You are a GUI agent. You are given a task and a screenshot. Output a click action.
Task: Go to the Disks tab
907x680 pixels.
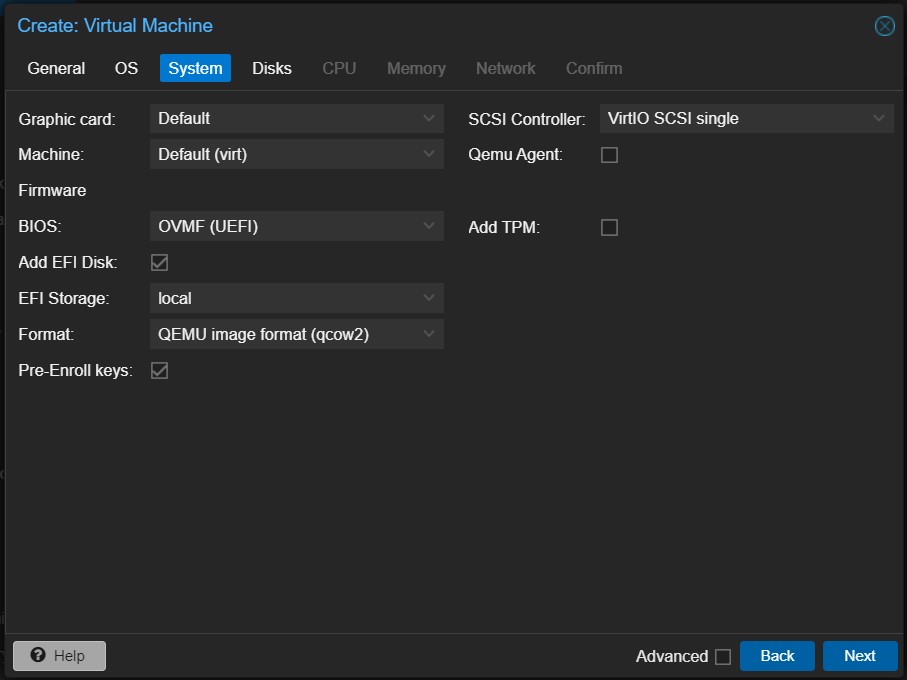[272, 68]
